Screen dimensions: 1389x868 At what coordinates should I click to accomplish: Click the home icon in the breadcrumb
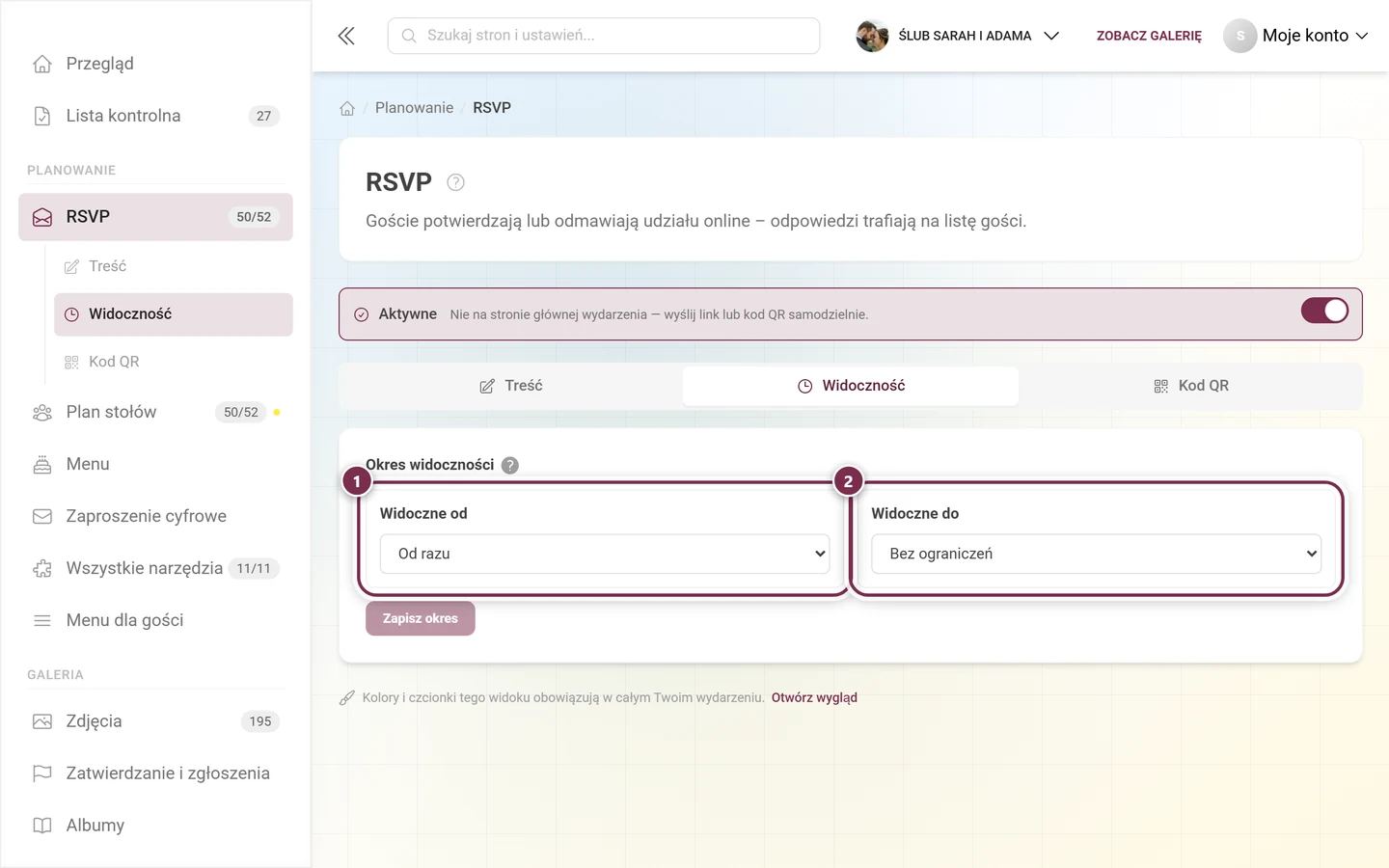click(347, 108)
